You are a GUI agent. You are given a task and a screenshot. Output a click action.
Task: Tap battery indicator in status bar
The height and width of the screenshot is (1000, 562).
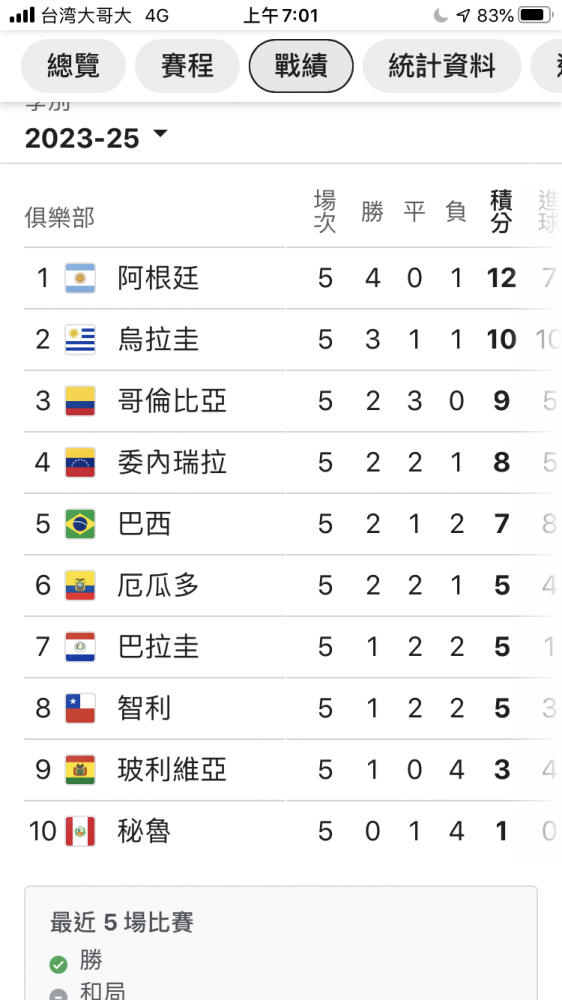coord(536,15)
